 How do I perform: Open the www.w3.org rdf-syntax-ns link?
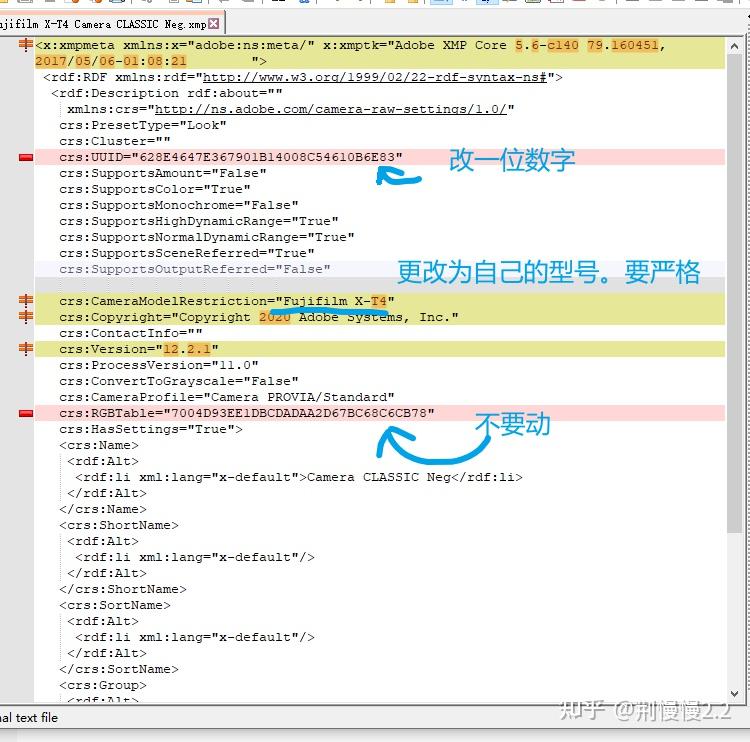[x=375, y=77]
